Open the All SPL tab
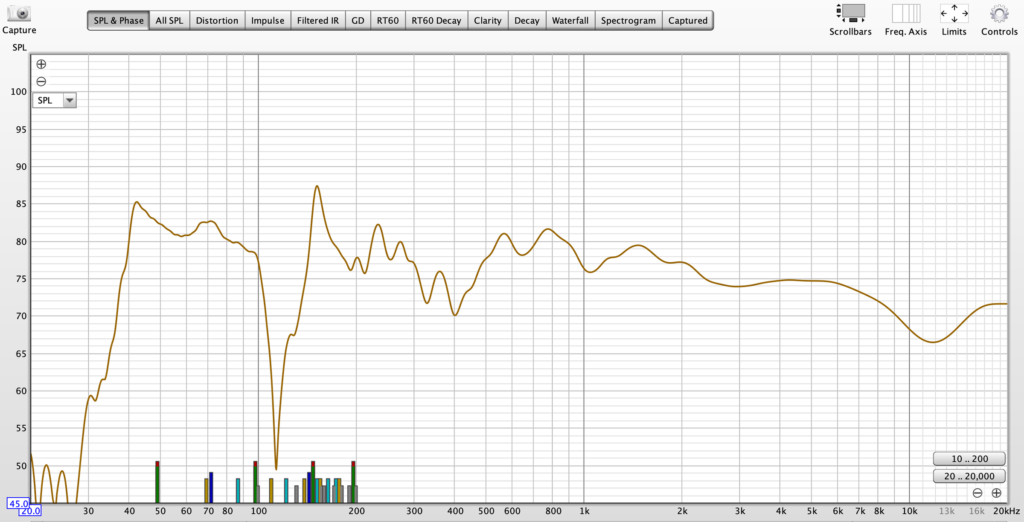This screenshot has width=1024, height=522. (169, 20)
